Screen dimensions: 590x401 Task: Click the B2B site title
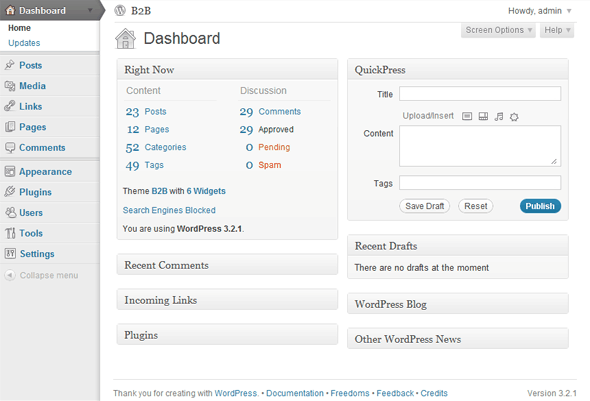(x=141, y=11)
